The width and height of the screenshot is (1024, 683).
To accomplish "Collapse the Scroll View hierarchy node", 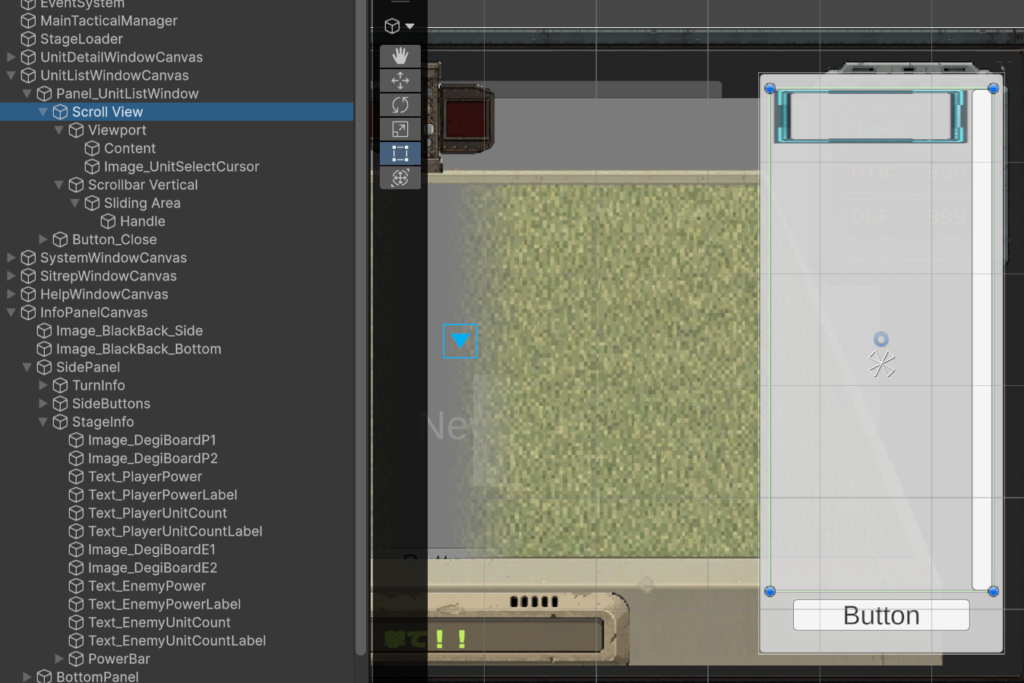I will (44, 112).
